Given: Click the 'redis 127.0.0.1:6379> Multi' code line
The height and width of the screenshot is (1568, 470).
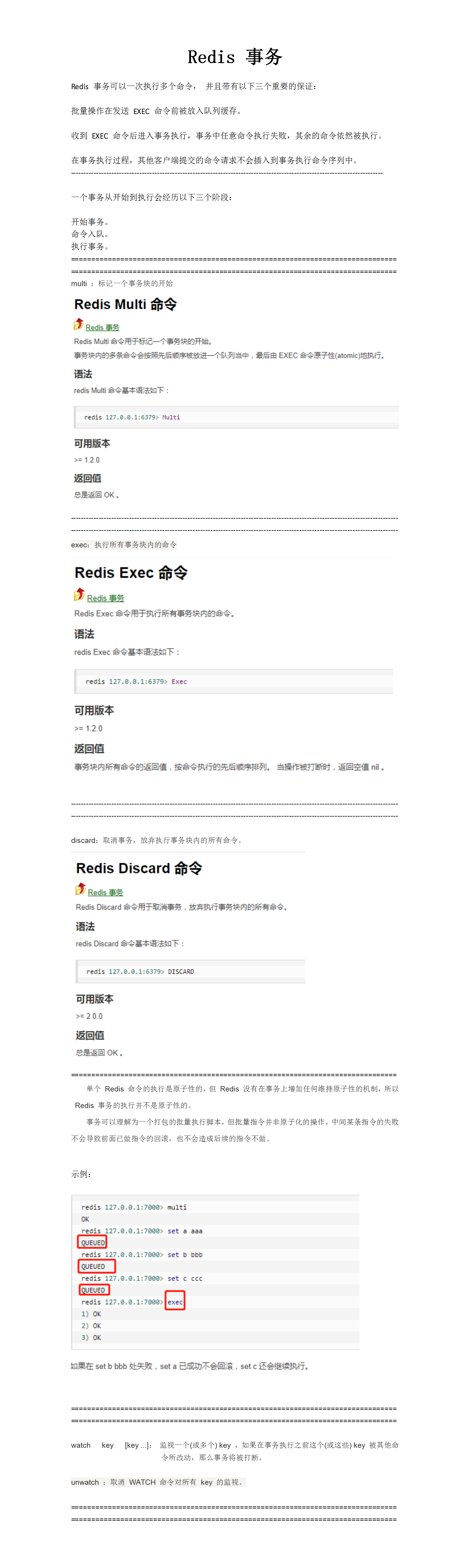Looking at the screenshot, I should pyautogui.click(x=131, y=417).
